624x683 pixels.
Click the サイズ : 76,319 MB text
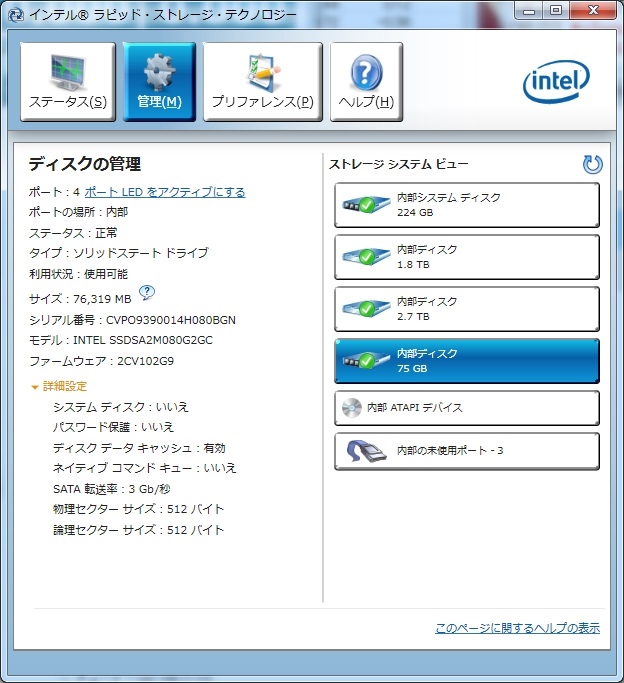pos(80,299)
